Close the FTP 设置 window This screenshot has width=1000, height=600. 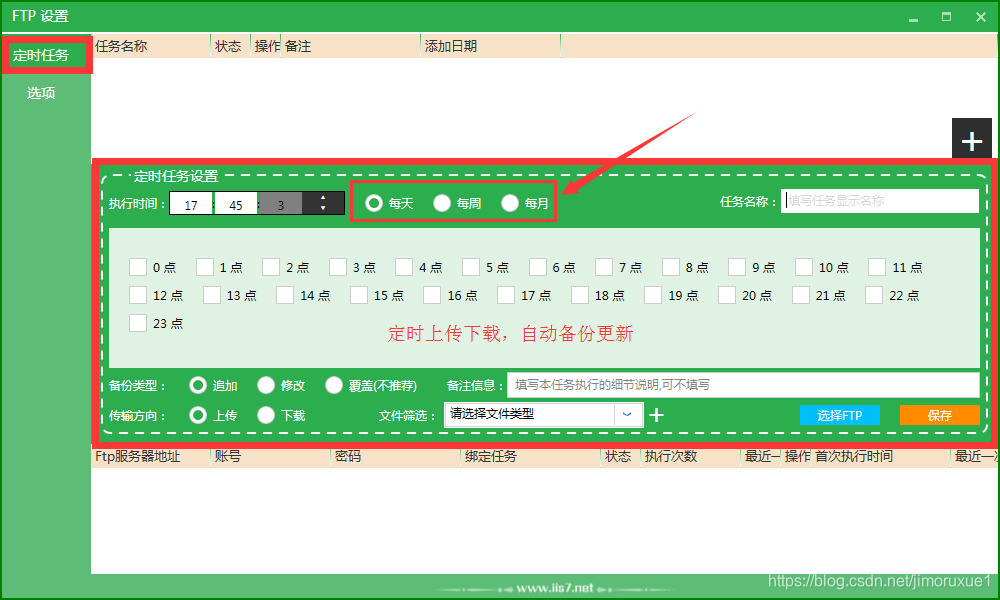coord(981,17)
